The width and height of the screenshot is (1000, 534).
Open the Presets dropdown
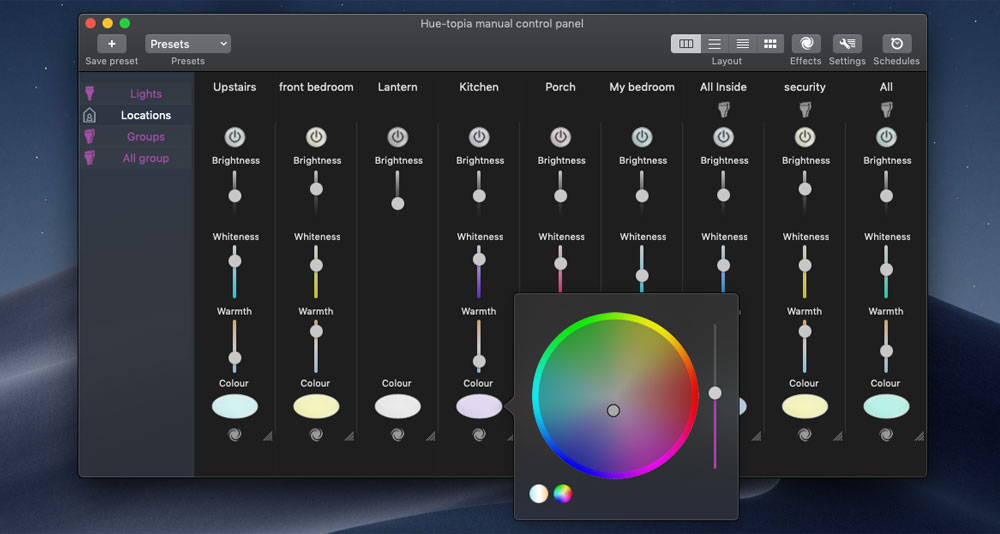tap(188, 44)
